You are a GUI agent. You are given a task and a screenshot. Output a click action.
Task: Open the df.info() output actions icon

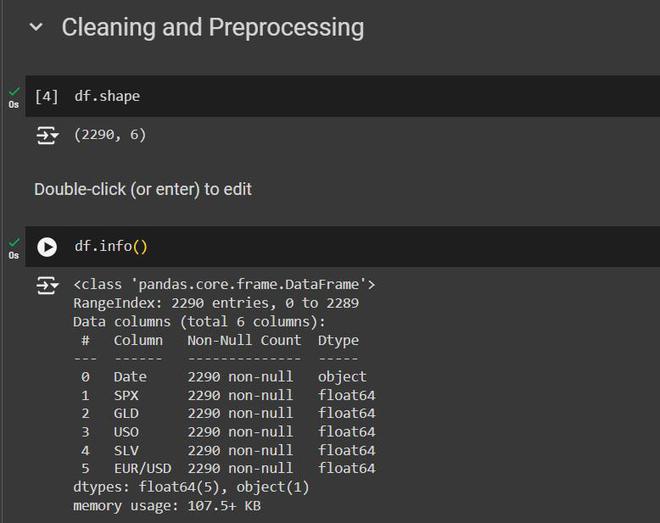[x=47, y=286]
